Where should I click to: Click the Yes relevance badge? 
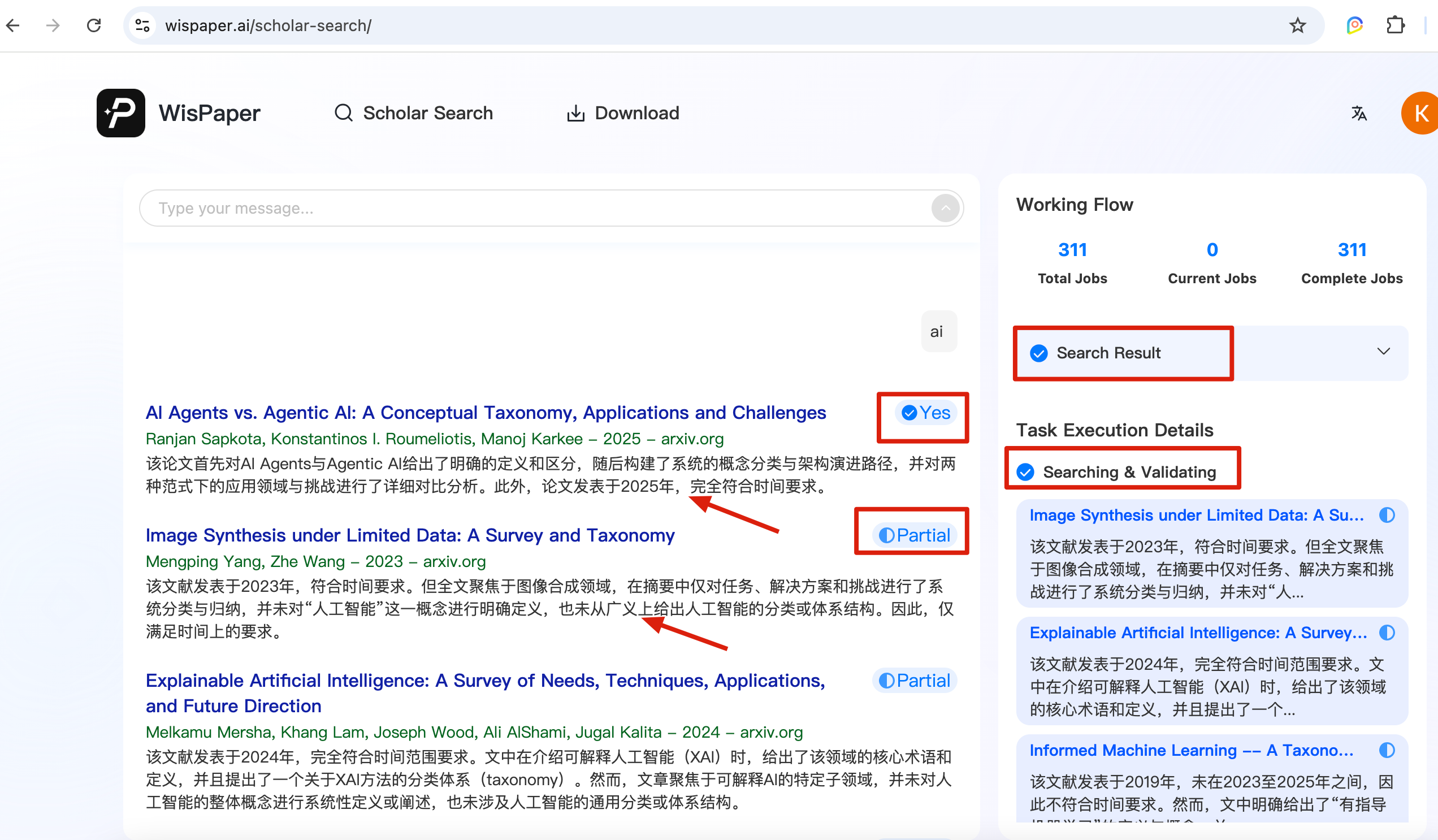point(925,413)
